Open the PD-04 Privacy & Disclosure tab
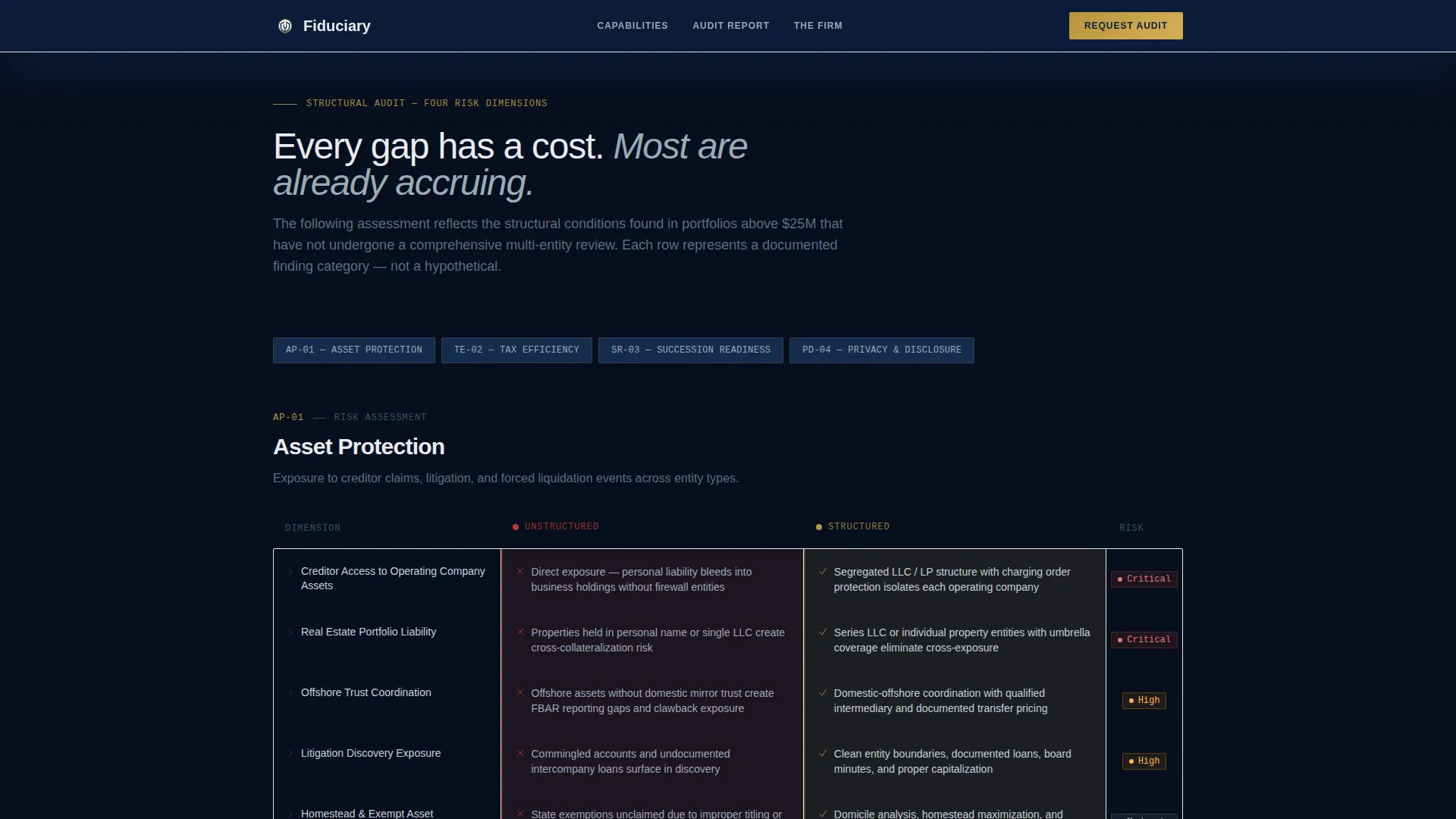 882,350
